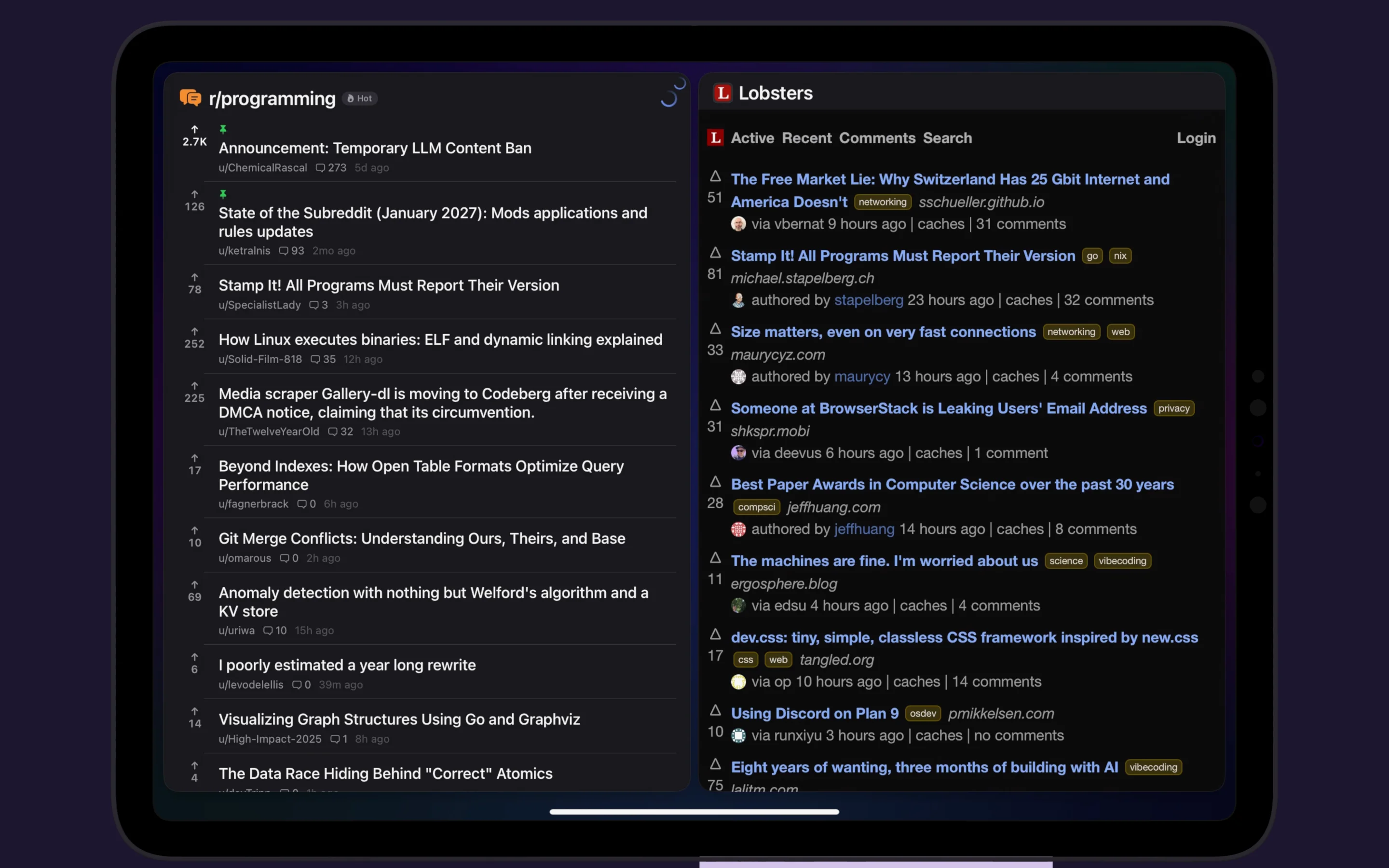Upvote Lobsters Stamp It! story
Viewport: 1389px width, 868px height.
[x=715, y=253]
